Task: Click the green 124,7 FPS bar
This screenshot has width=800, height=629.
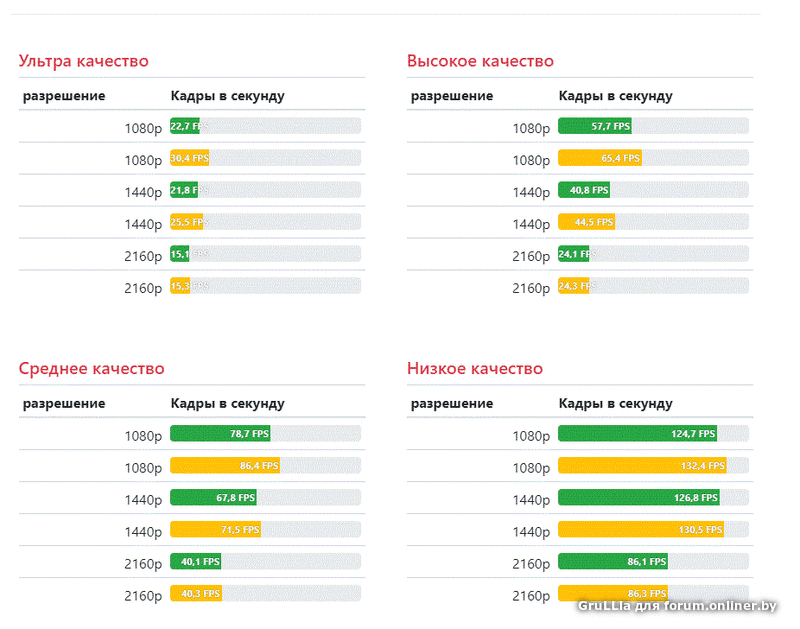Action: coord(637,434)
